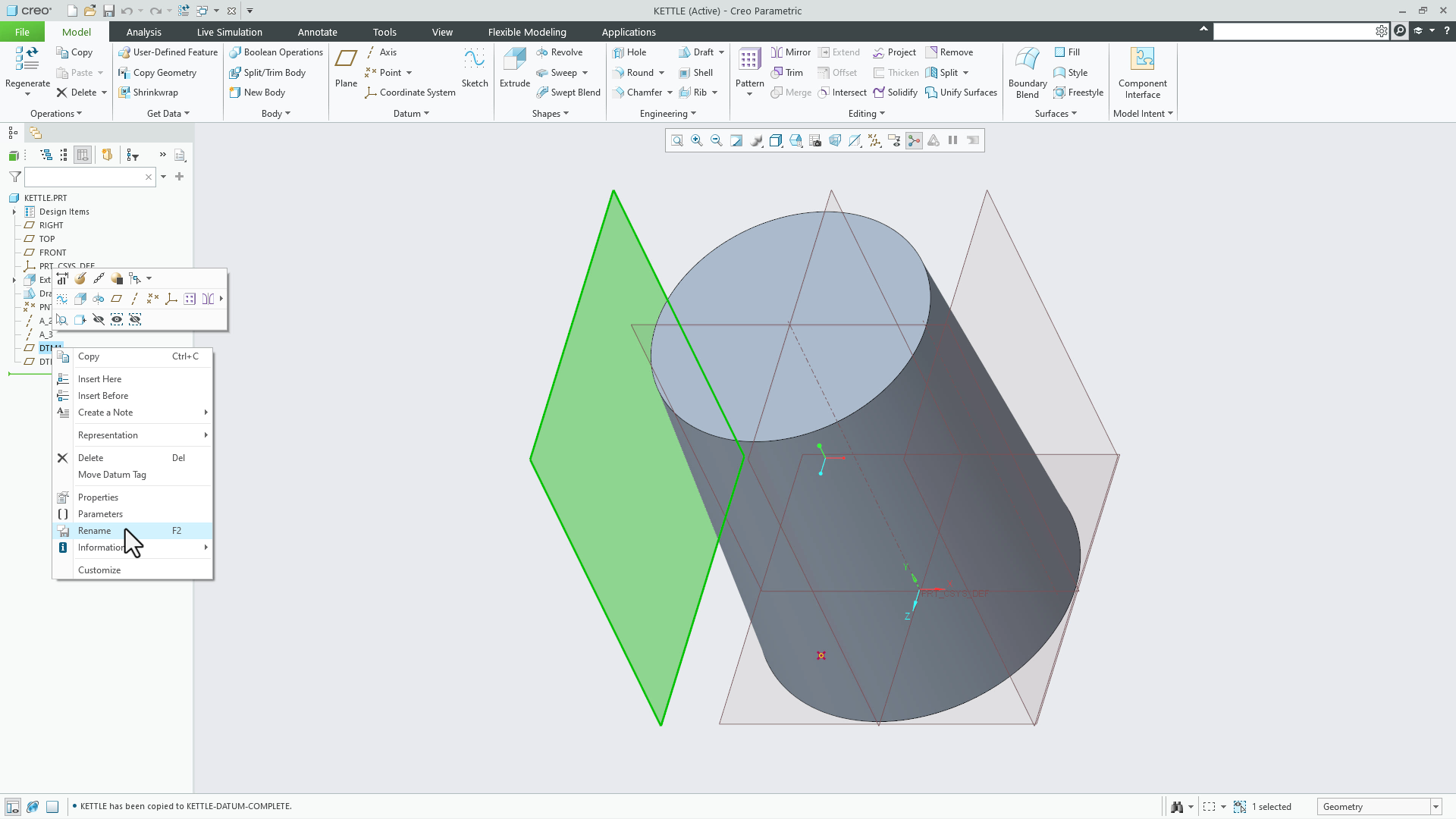Activate the Mirror tool
The width and height of the screenshot is (1456, 819).
tap(791, 52)
